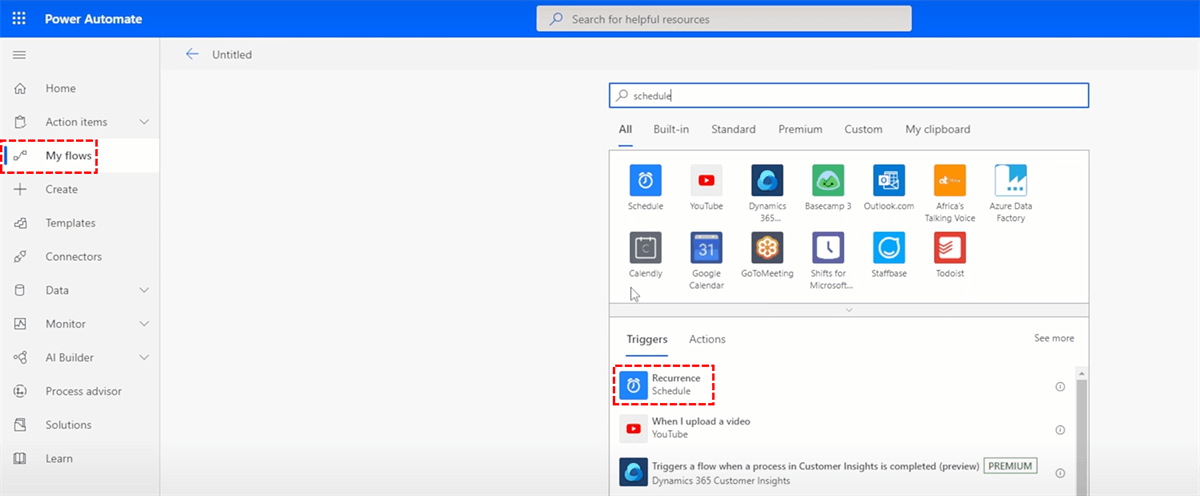
Task: Click the Connectors icon in sidebar
Action: [x=20, y=257]
